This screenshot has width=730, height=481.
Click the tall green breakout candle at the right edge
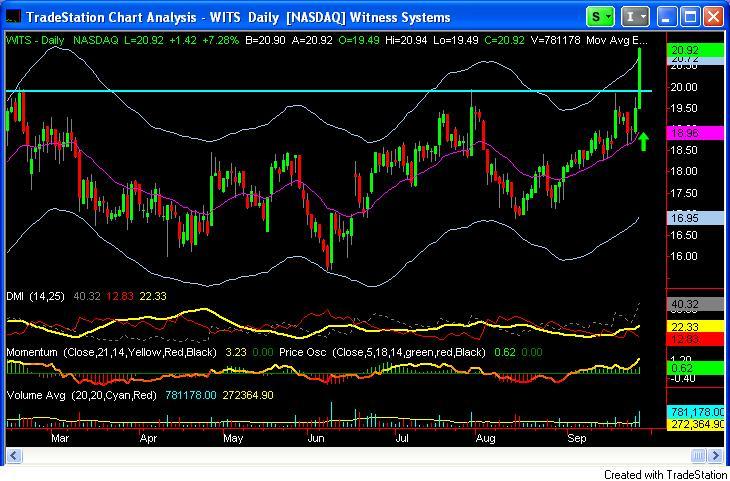pos(640,78)
